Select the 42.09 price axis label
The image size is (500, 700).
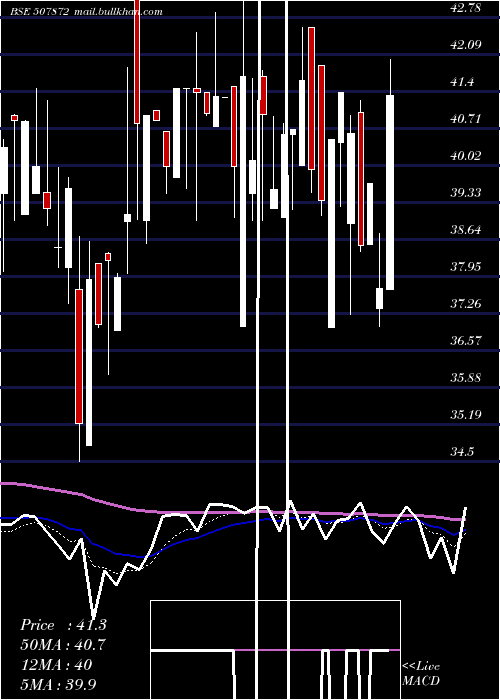pyautogui.click(x=466, y=44)
